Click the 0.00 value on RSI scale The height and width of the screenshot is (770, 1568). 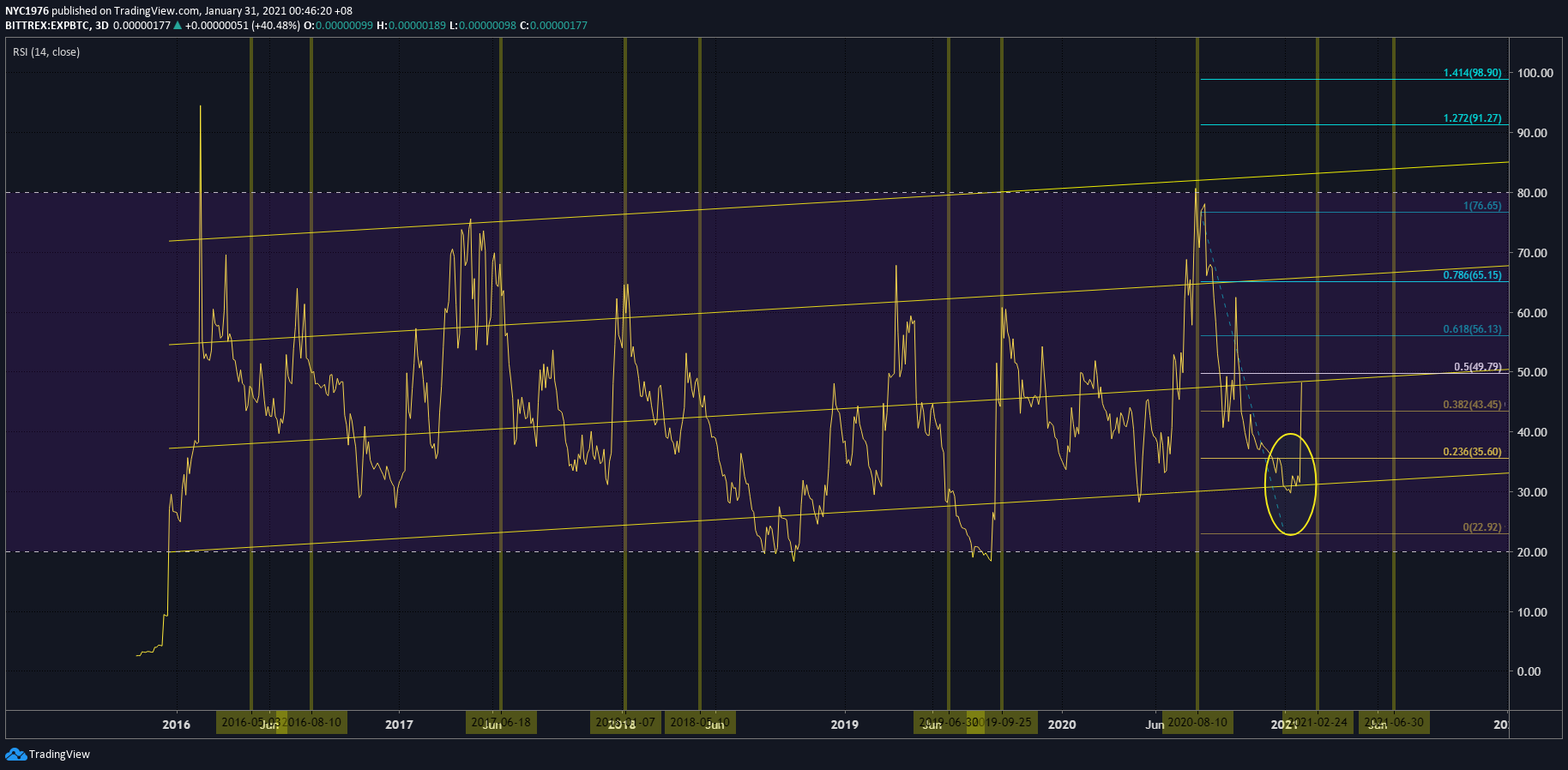click(x=1529, y=671)
